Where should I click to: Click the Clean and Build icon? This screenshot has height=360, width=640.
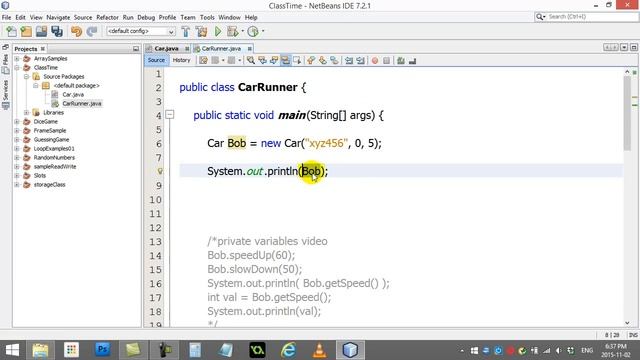click(x=201, y=31)
